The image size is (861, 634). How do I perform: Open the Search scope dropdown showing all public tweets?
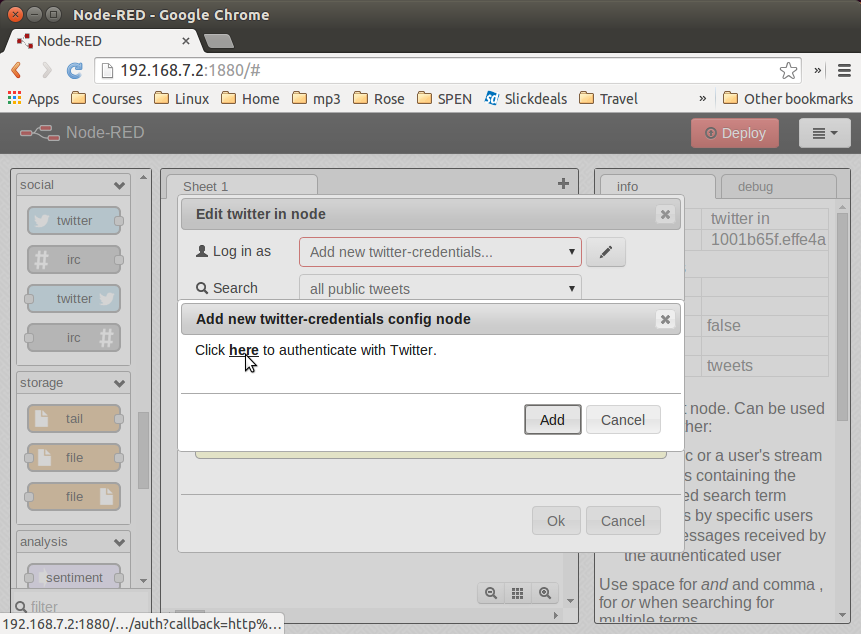click(440, 287)
